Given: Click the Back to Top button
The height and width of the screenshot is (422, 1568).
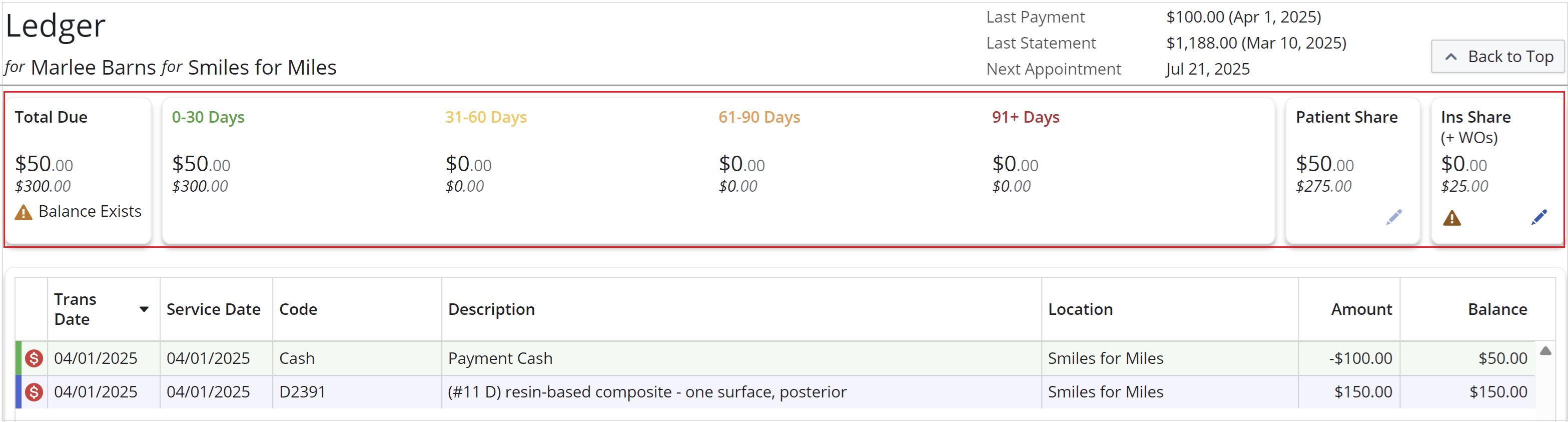Looking at the screenshot, I should 1497,57.
